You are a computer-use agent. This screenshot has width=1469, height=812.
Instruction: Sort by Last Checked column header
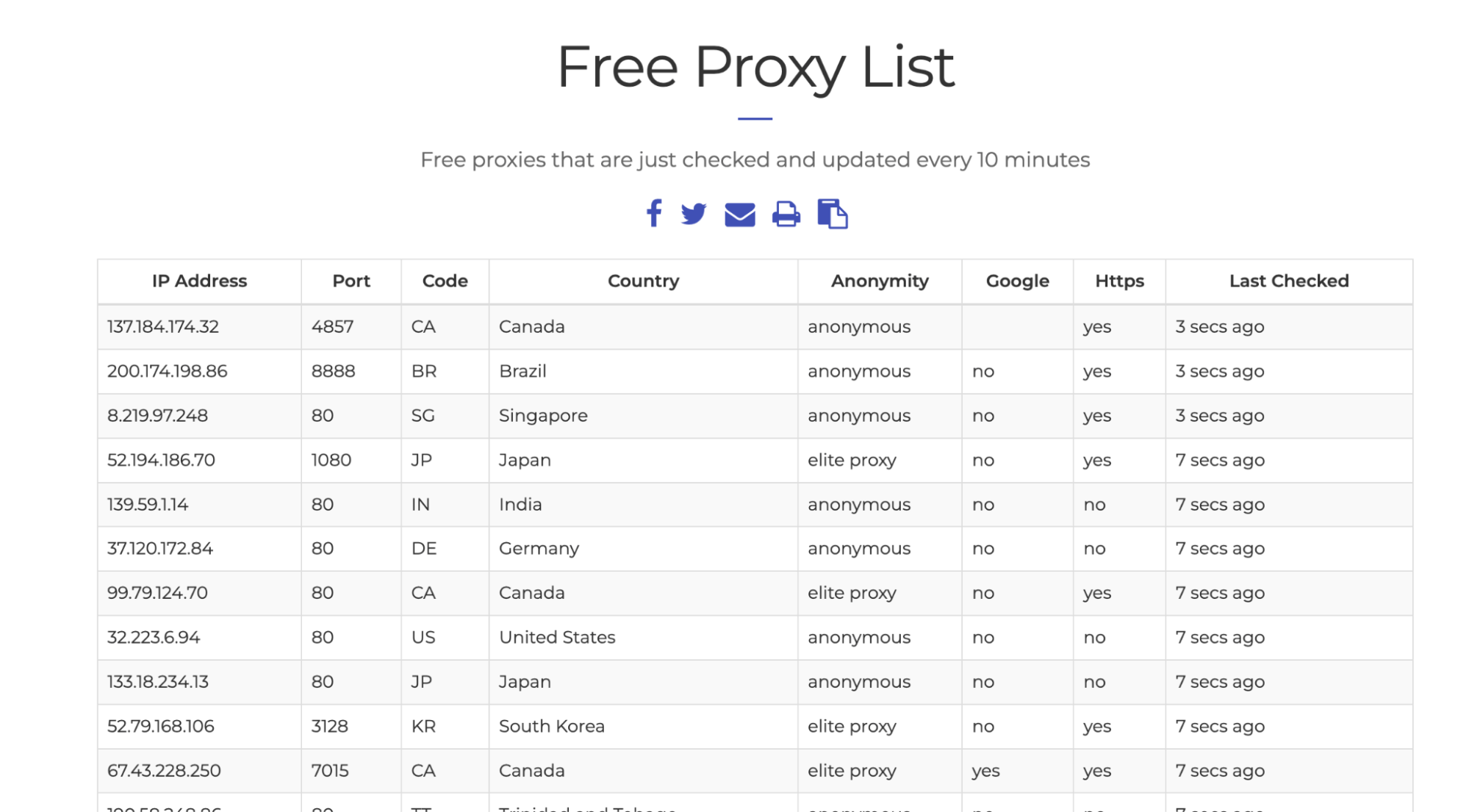[1289, 281]
